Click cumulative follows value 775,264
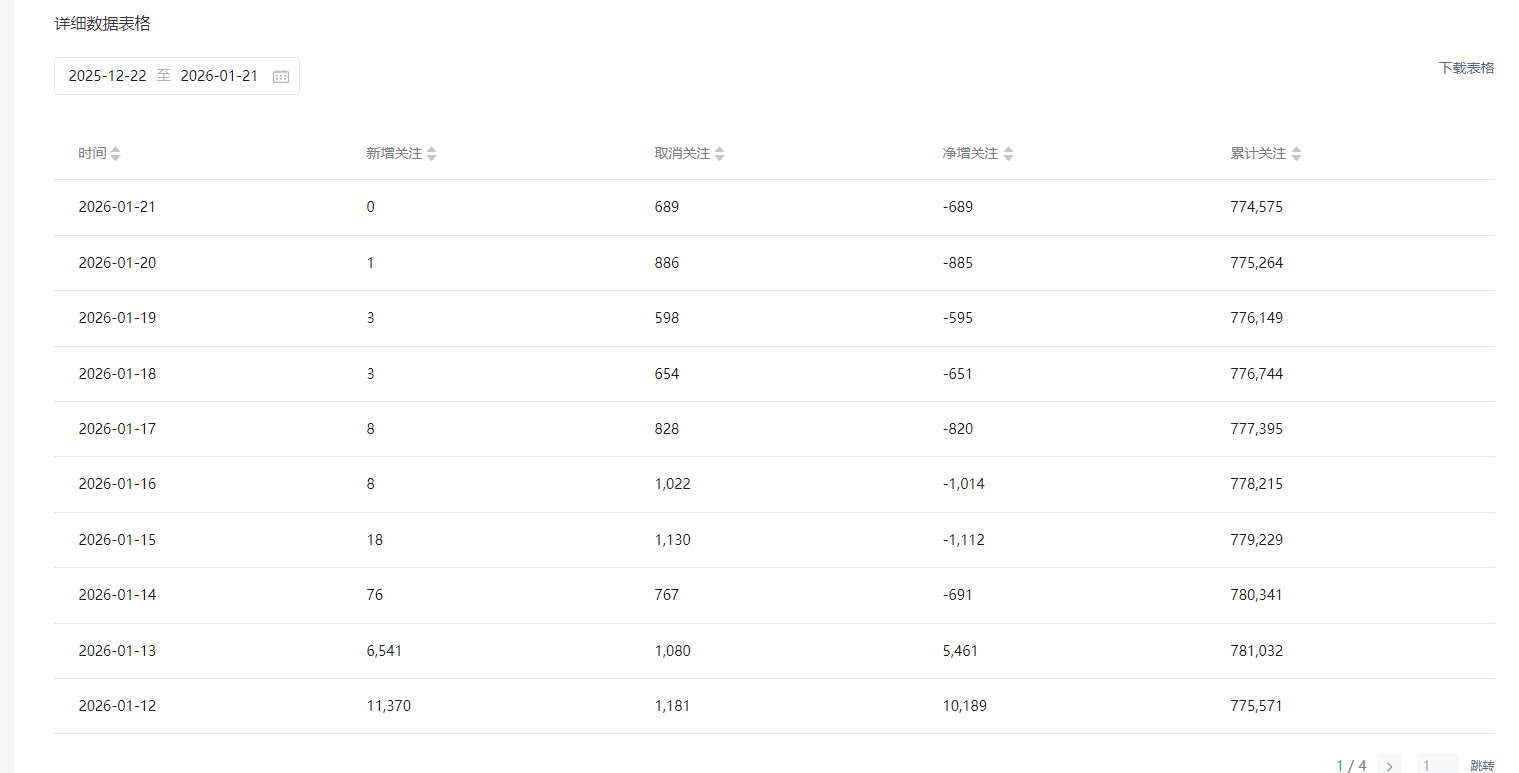 [1257, 263]
